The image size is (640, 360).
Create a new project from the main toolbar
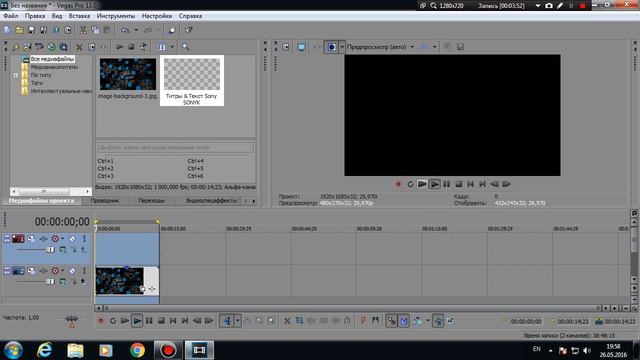pos(7,30)
